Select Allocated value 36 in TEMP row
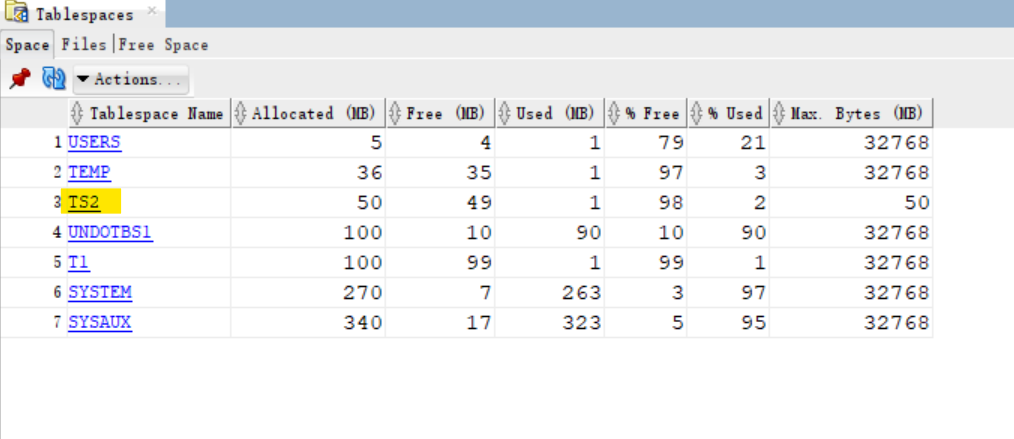 pyautogui.click(x=369, y=173)
